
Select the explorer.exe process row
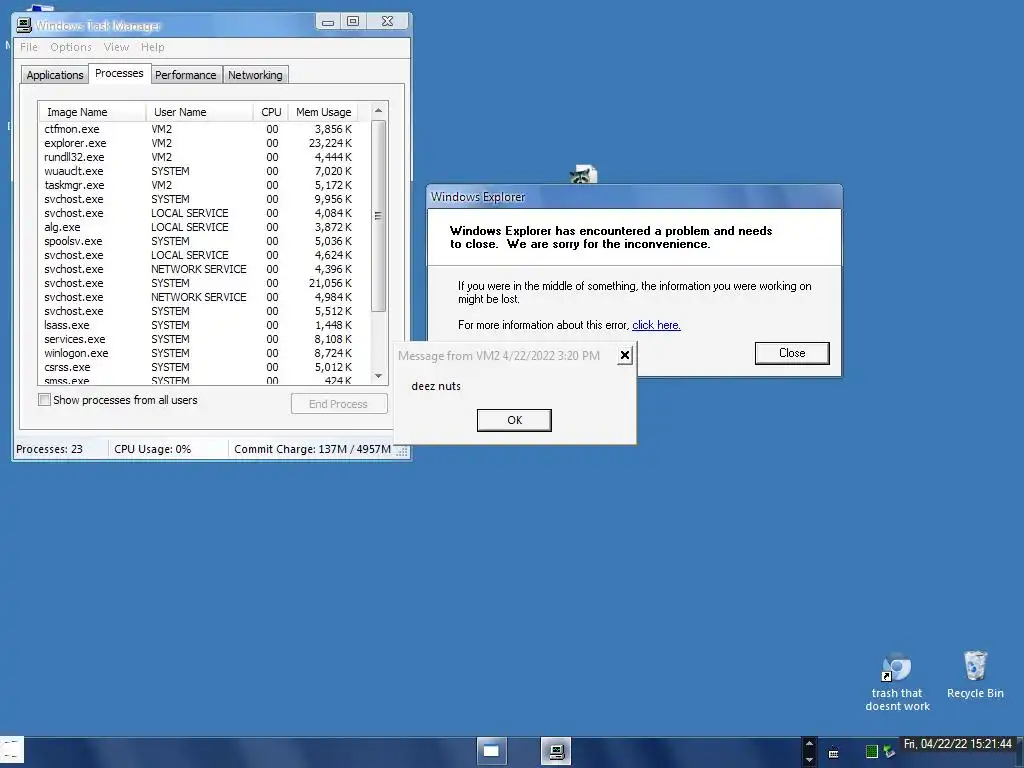coord(204,143)
